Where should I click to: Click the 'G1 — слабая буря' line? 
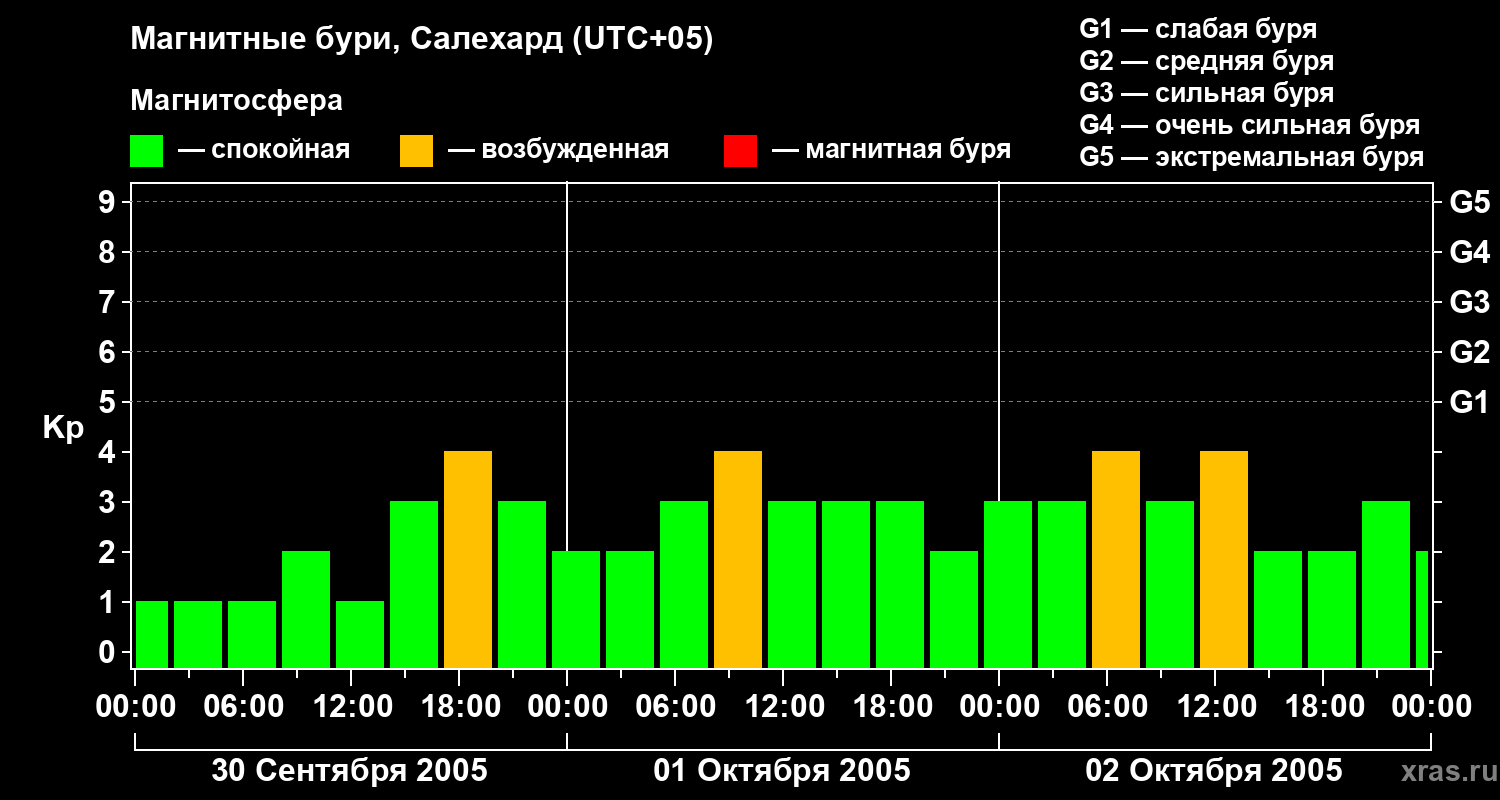point(1198,29)
